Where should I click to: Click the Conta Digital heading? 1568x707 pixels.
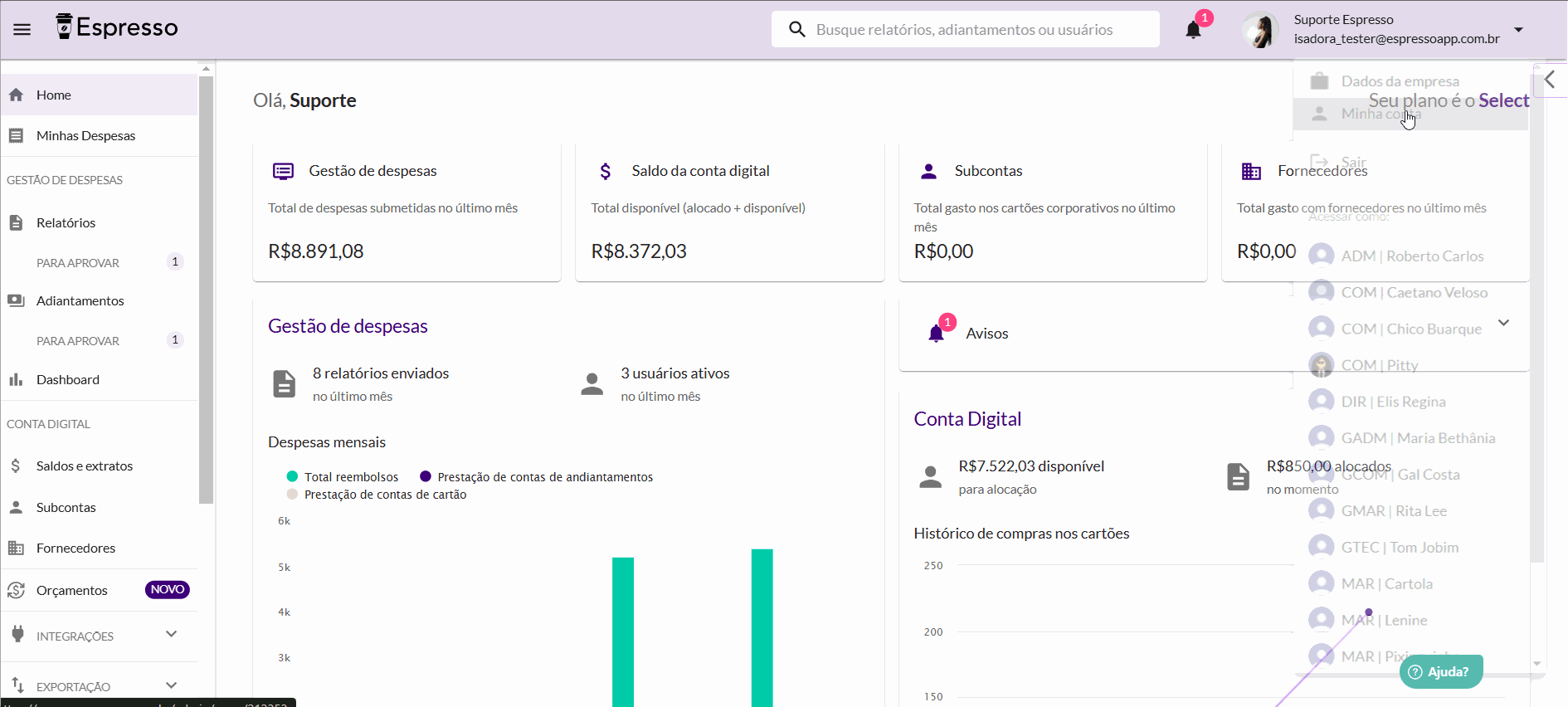(967, 419)
